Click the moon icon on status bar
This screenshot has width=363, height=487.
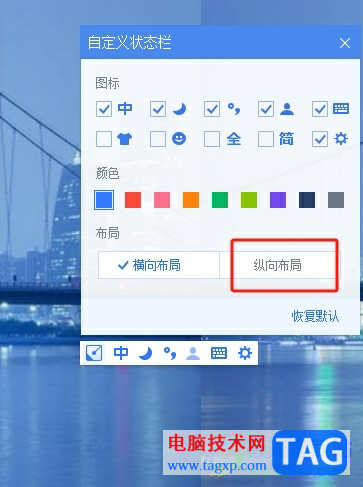coord(145,353)
